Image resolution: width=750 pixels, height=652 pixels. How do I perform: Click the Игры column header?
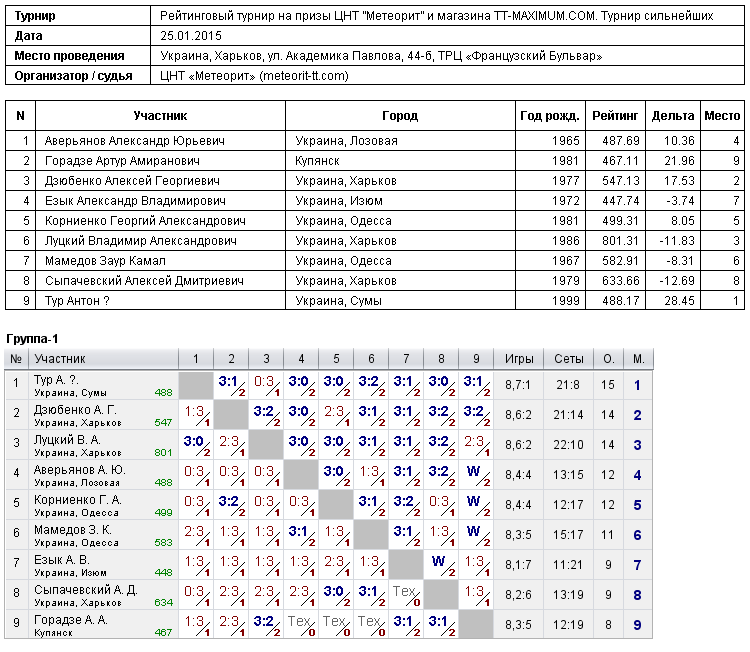tap(518, 359)
